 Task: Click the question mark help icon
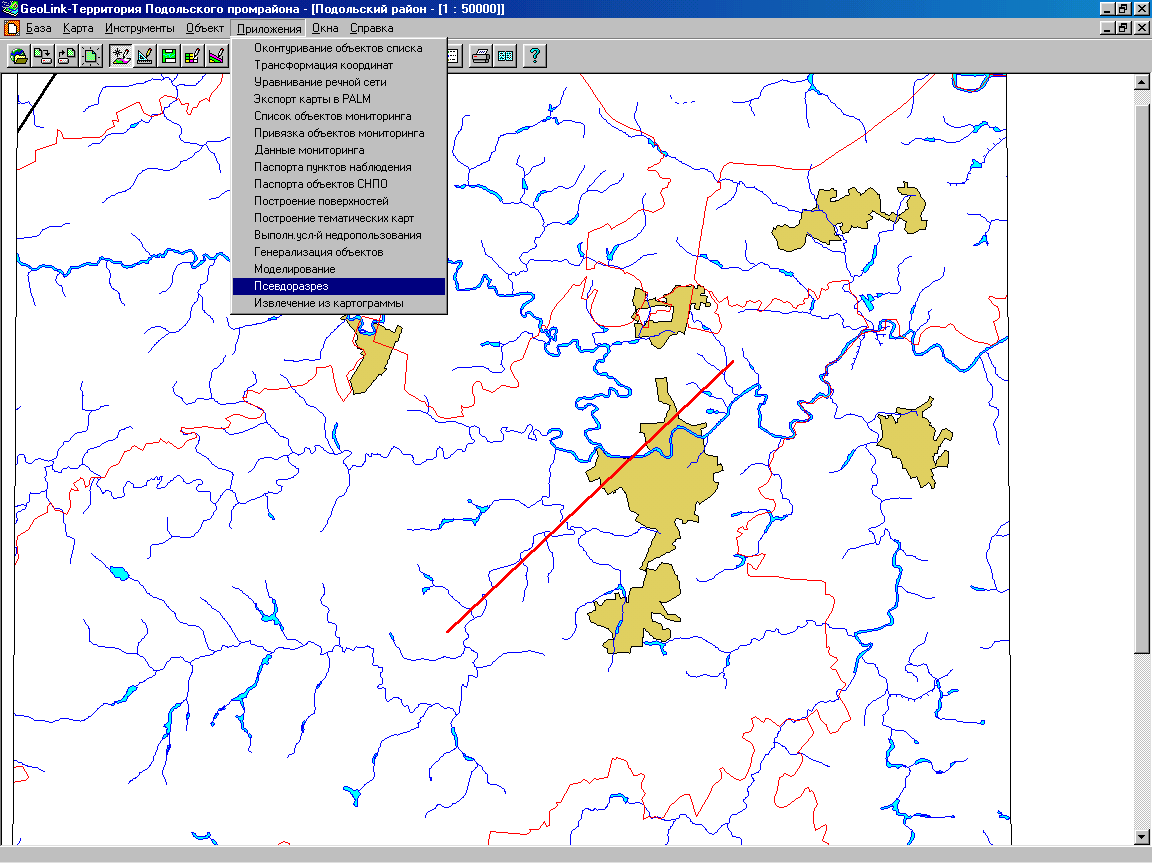[x=535, y=56]
